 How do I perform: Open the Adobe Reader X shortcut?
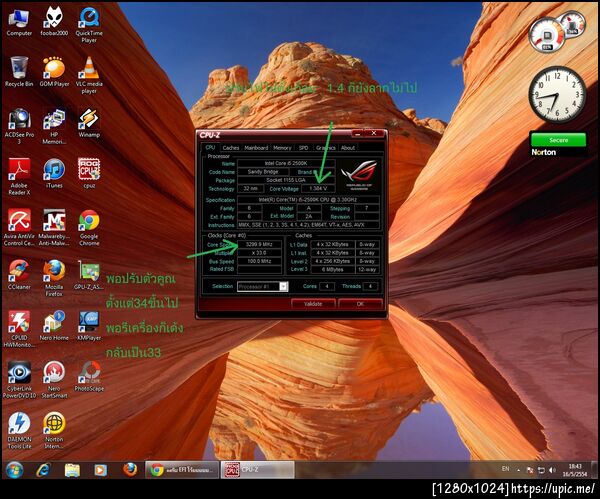[x=19, y=177]
